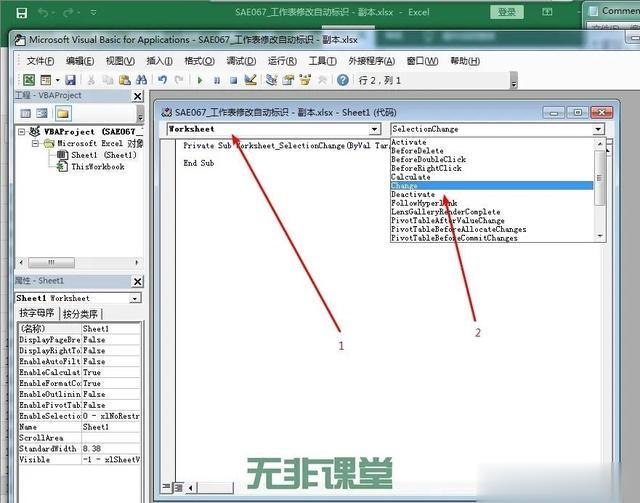Open the 文件(F) menu

coord(40,61)
